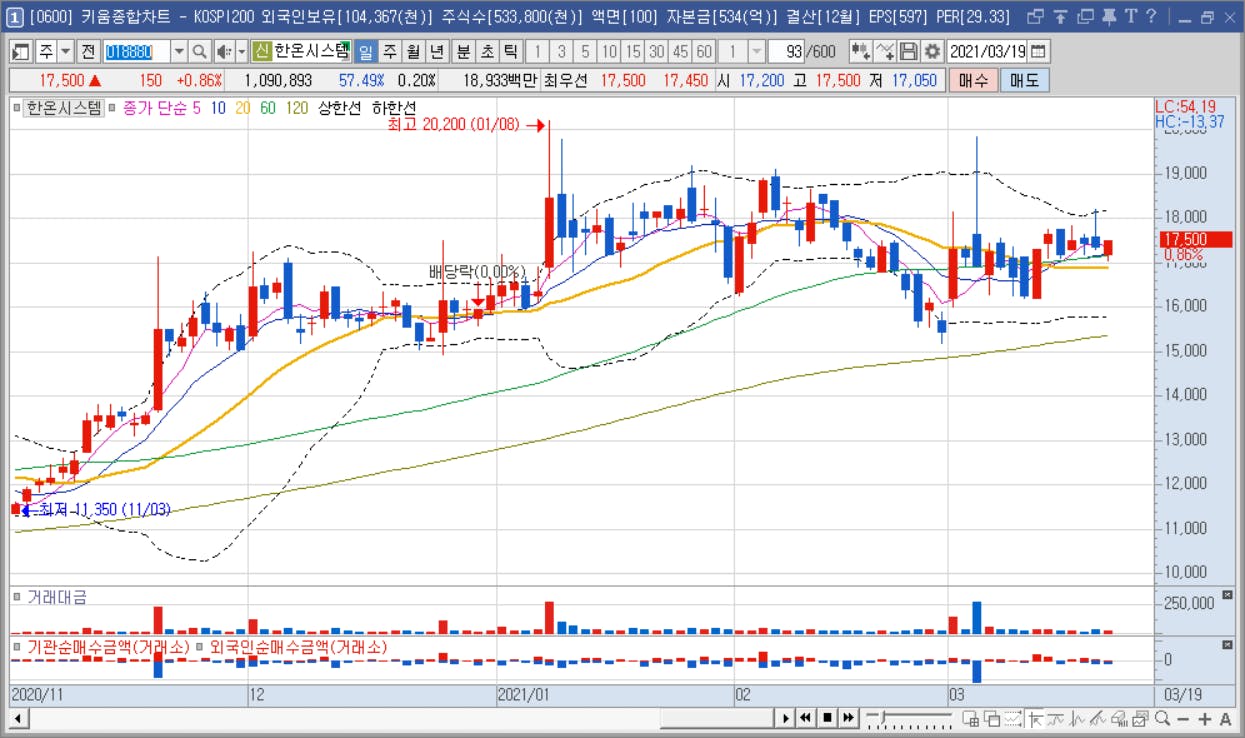The height and width of the screenshot is (738, 1245).
Task: Expand the stock code dropdown arrow
Action: coord(179,51)
